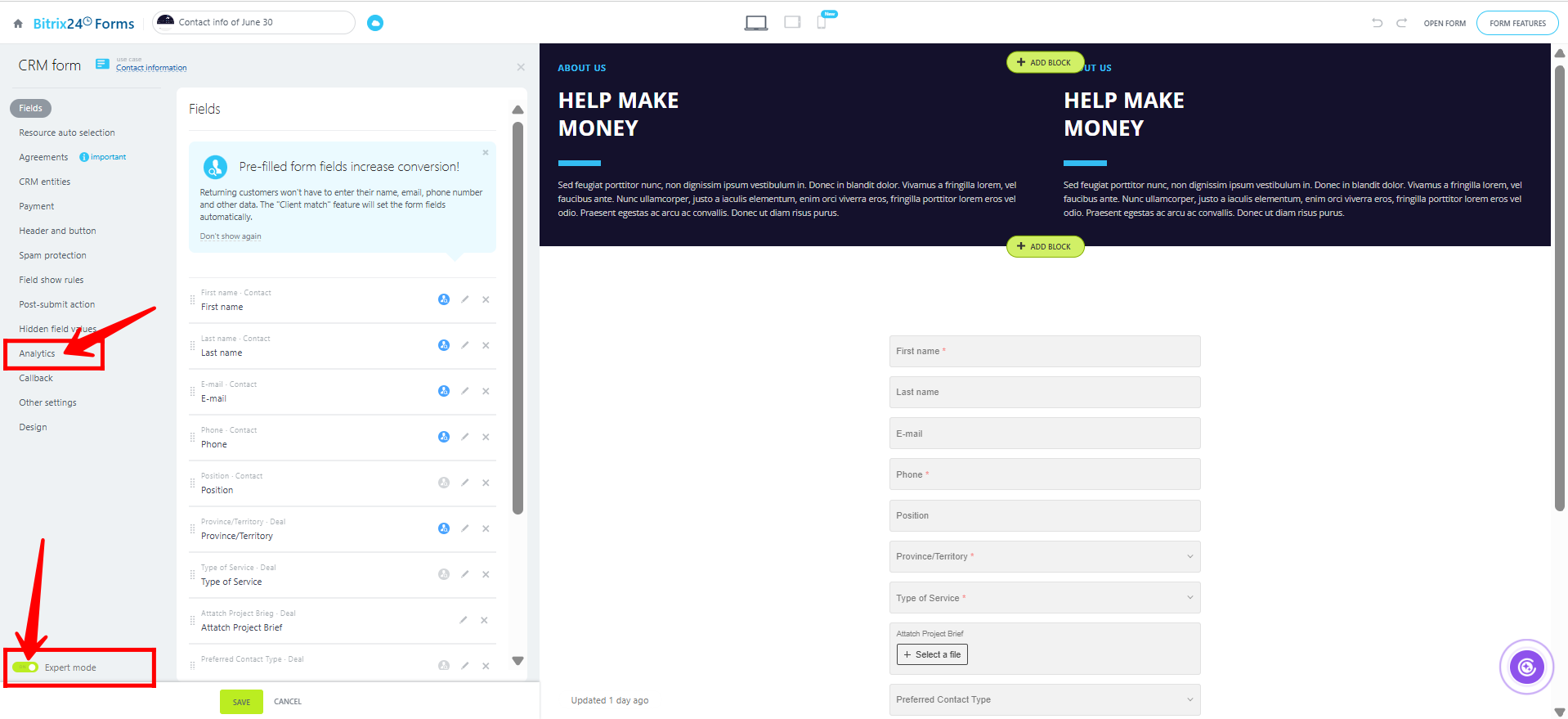Open the Analytics section
The image size is (1568, 719).
point(37,353)
